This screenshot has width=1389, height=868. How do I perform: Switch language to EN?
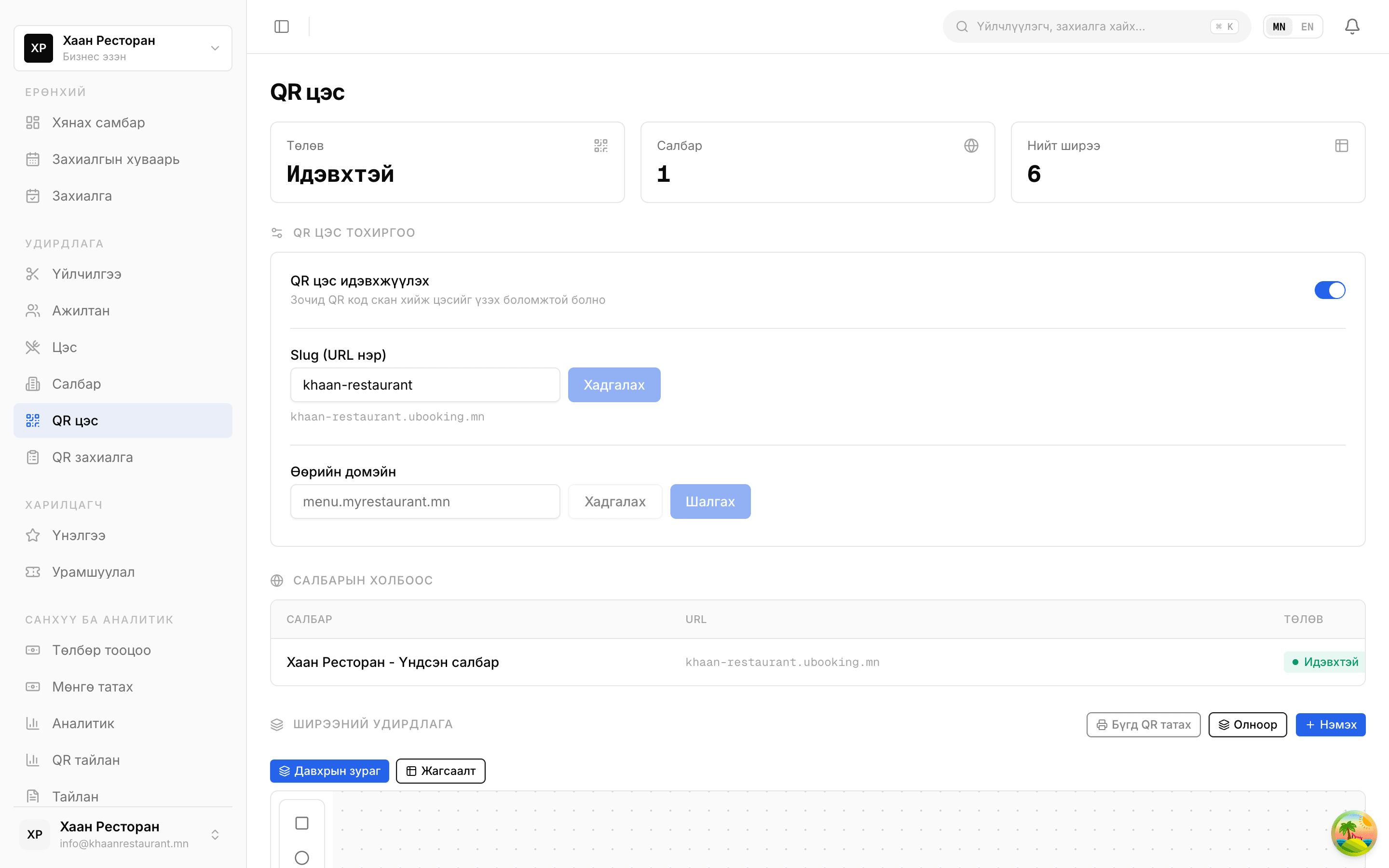tap(1307, 27)
